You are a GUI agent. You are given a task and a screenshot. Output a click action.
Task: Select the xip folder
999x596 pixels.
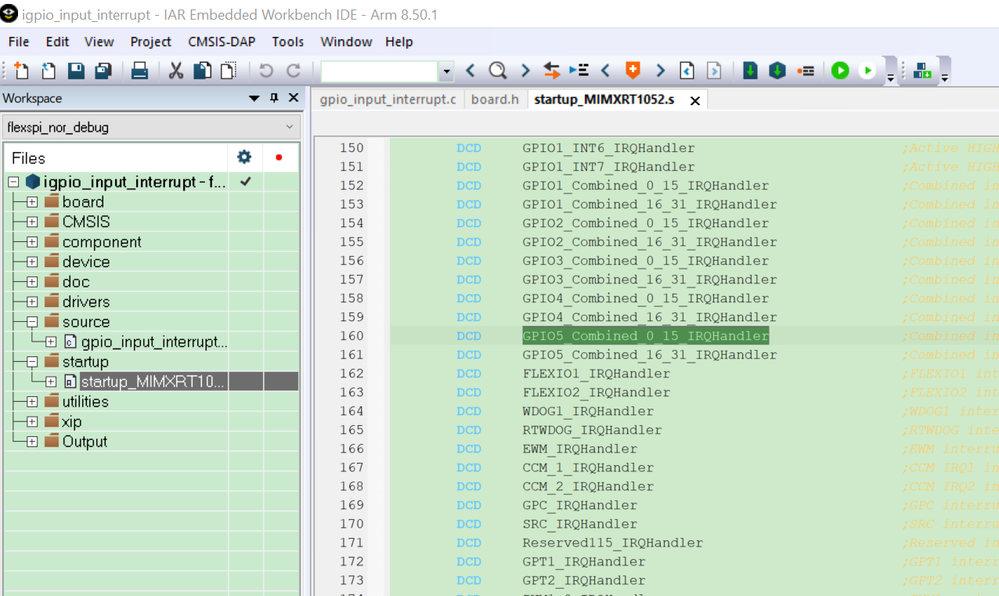click(x=71, y=421)
